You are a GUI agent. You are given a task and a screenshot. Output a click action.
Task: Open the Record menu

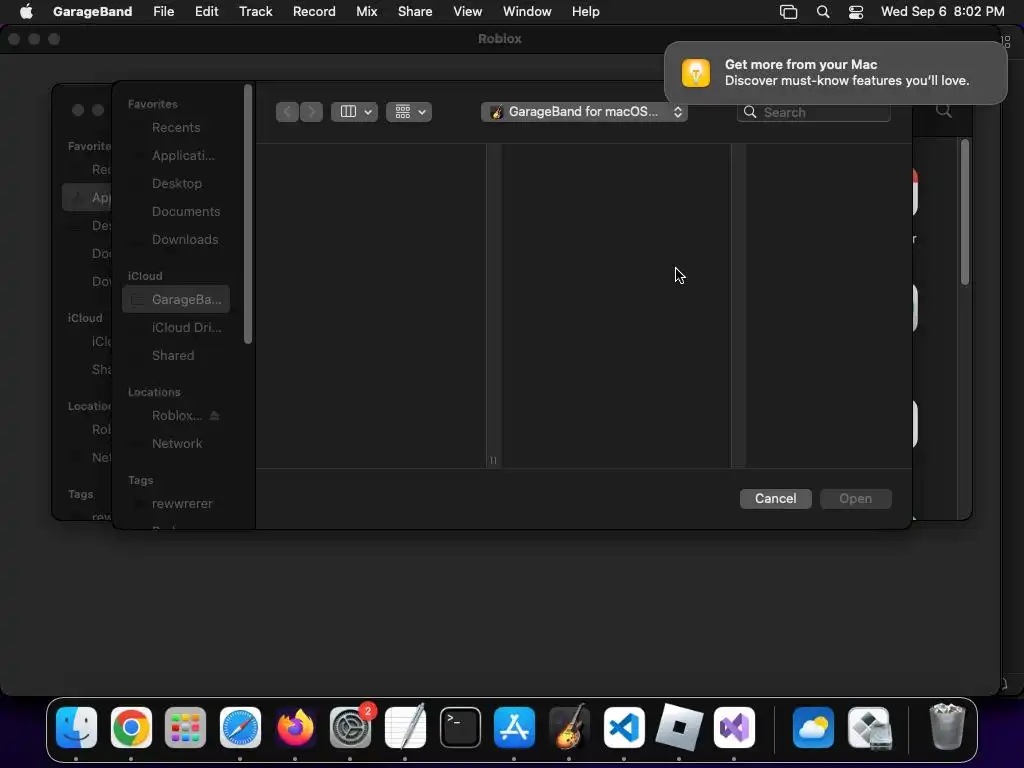point(314,11)
